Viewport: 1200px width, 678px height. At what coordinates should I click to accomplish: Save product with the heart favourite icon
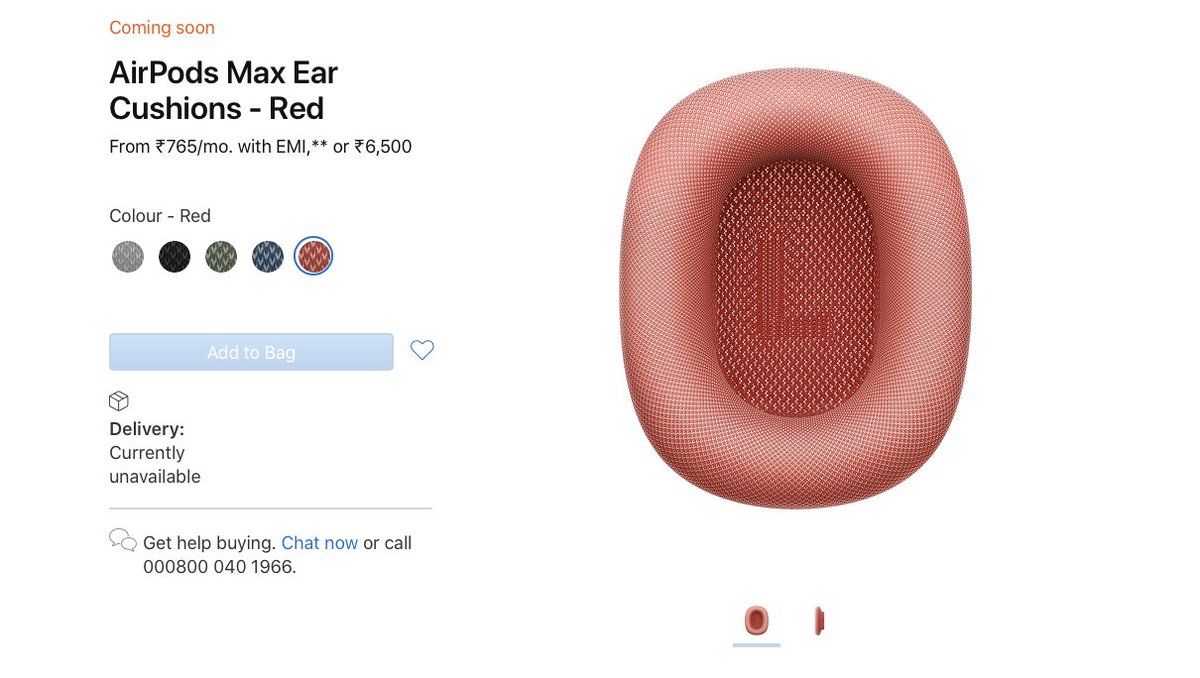click(x=422, y=351)
